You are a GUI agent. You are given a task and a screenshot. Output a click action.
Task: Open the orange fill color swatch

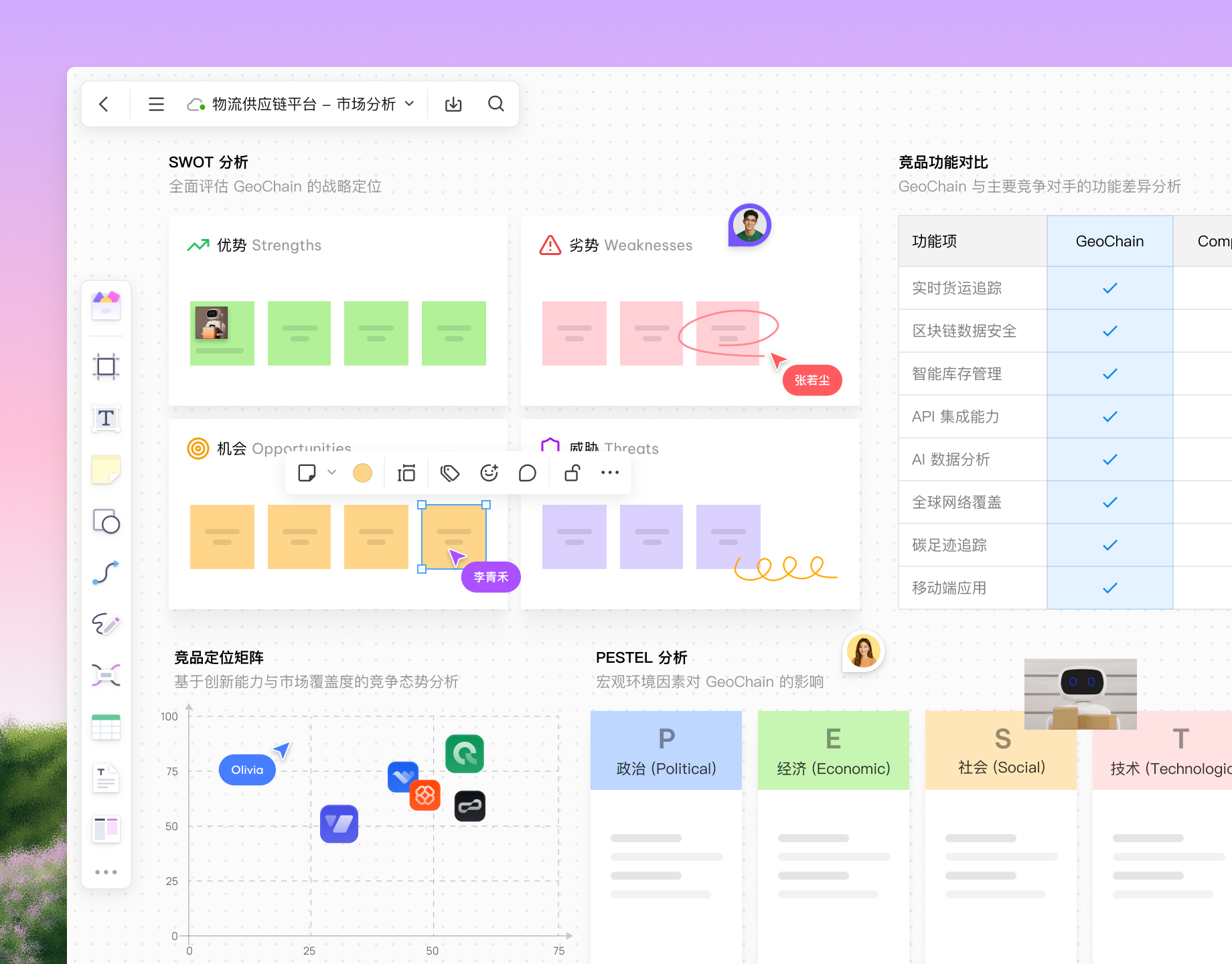[x=362, y=473]
